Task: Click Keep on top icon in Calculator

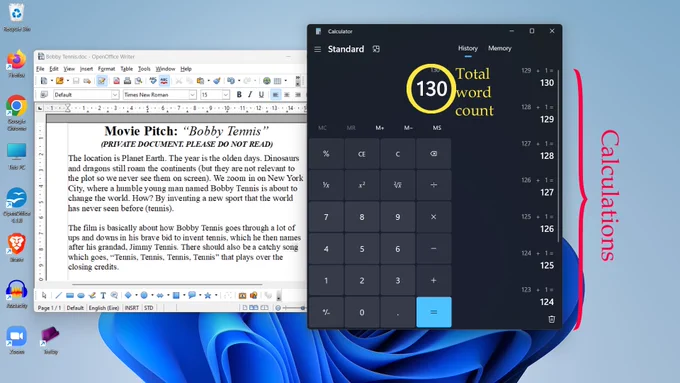Action: tap(376, 49)
